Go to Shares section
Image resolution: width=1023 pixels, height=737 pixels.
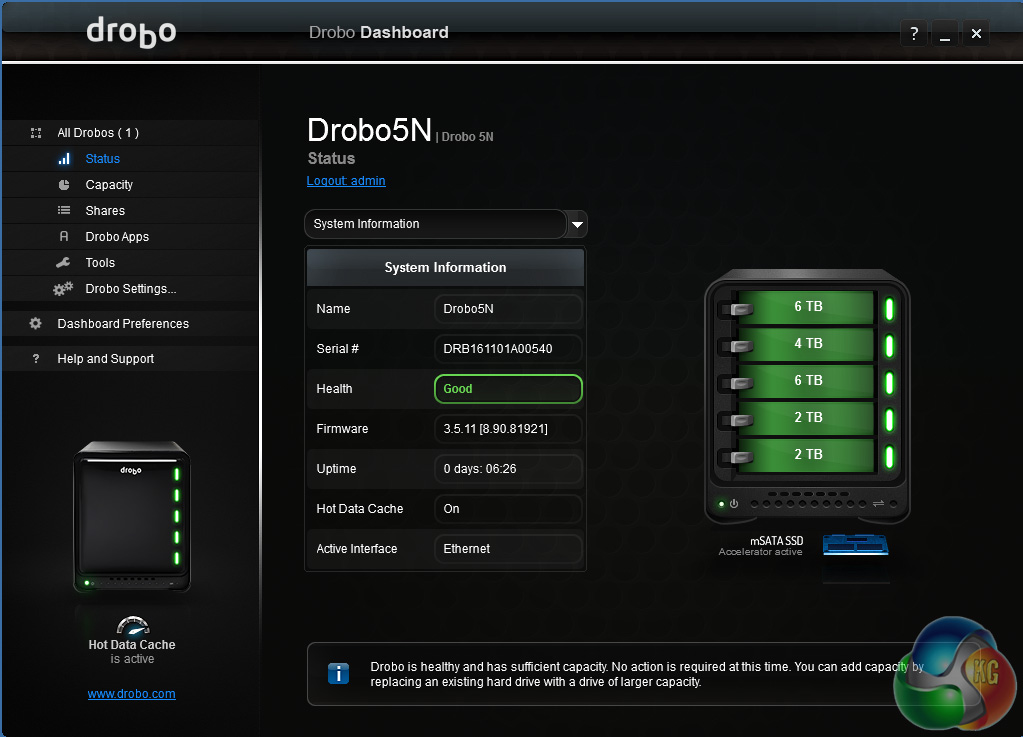point(105,211)
